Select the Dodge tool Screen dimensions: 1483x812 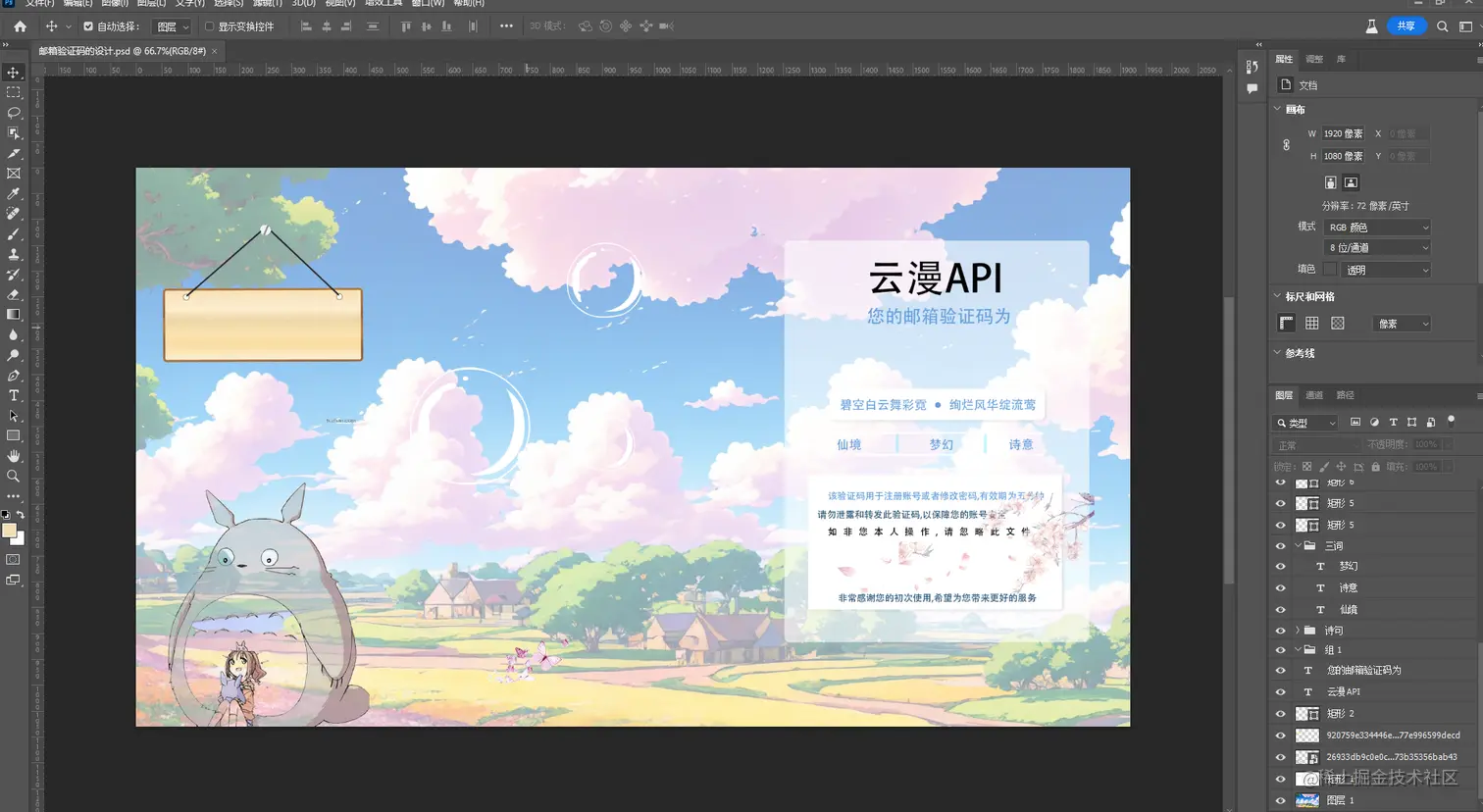coord(14,355)
